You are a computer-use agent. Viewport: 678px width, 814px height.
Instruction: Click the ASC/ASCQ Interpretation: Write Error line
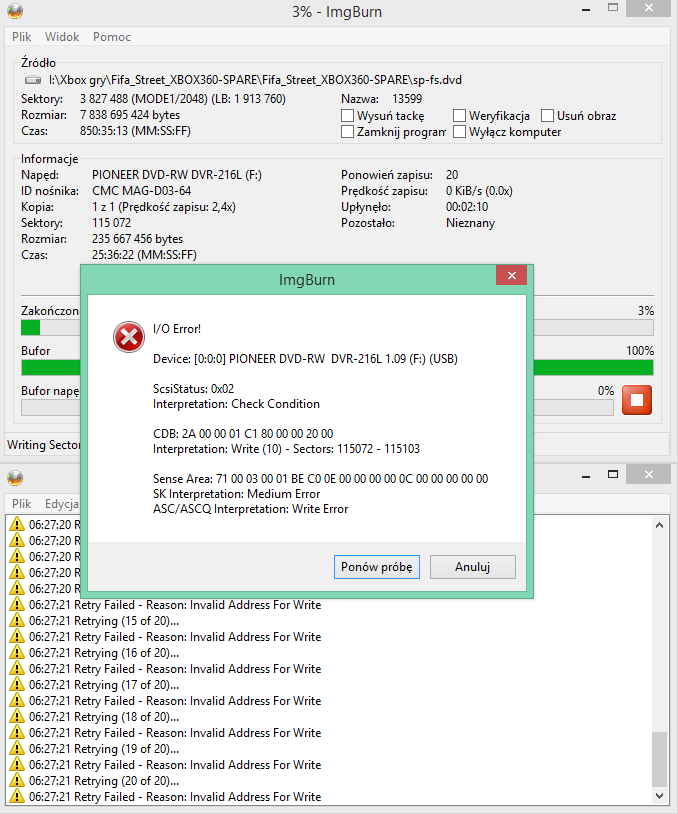pos(250,509)
